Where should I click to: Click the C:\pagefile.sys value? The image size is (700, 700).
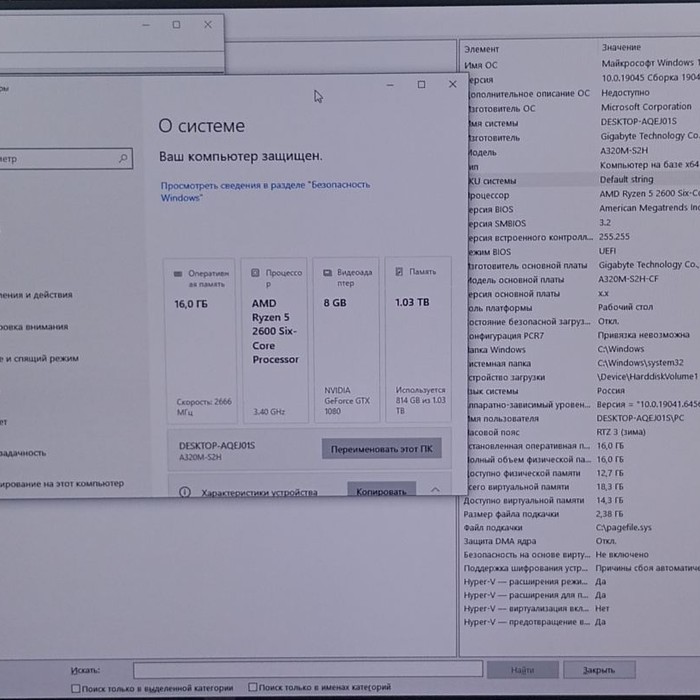click(x=623, y=527)
